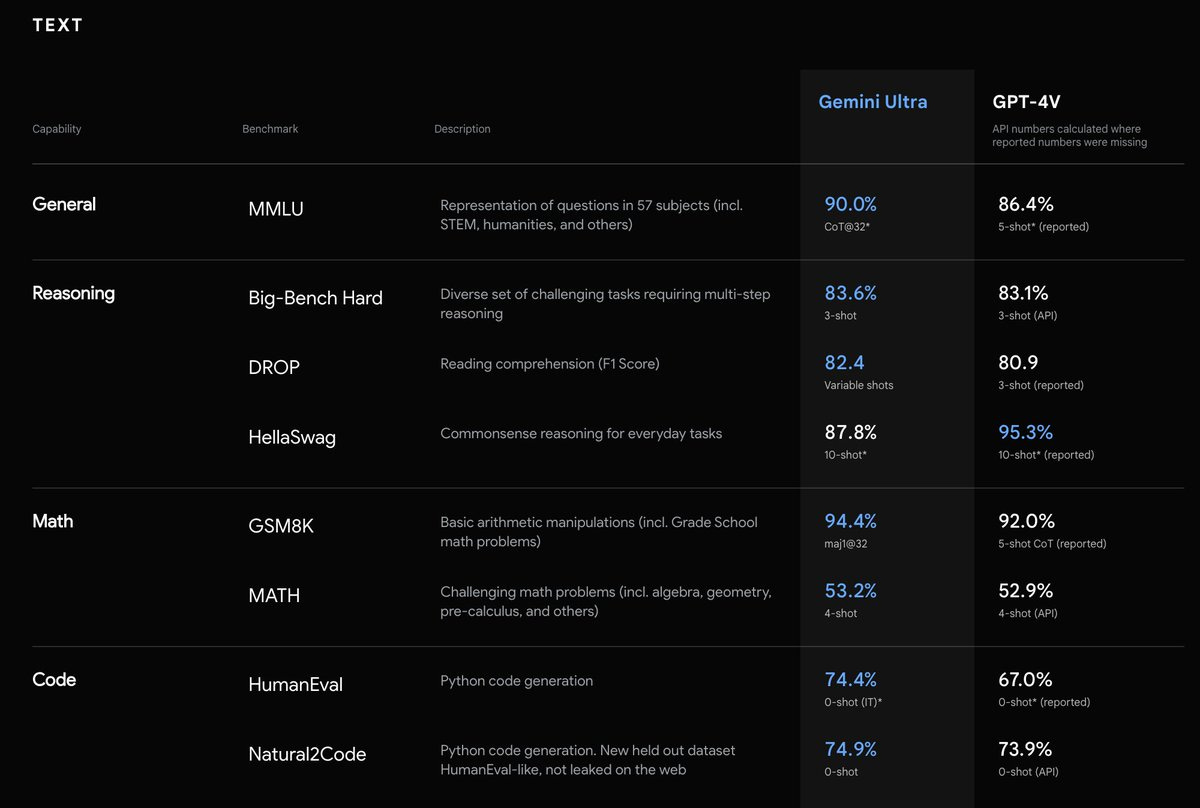
Task: Select the 67.0% HumanEval score
Action: (1025, 679)
